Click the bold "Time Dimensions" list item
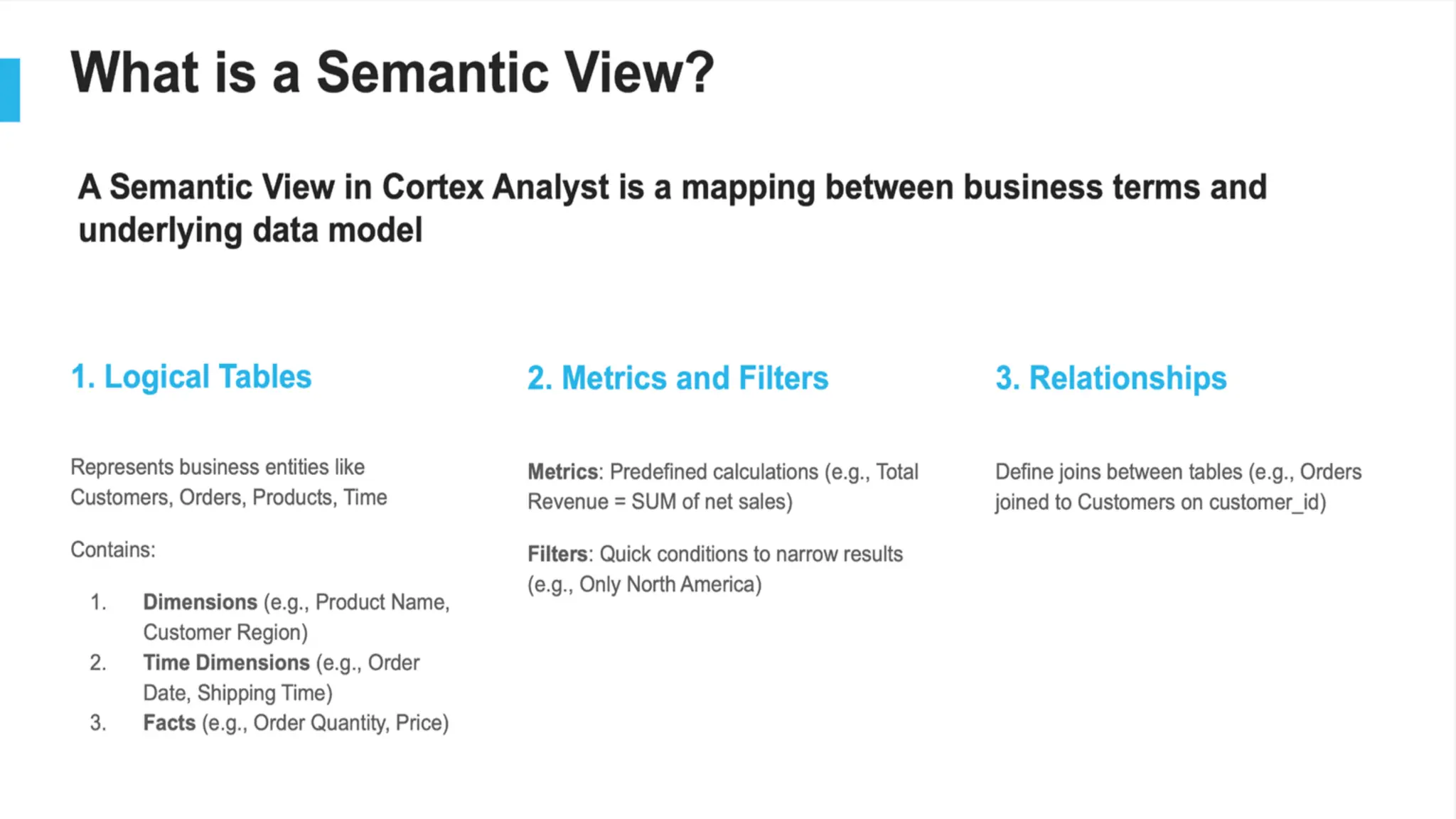 coord(226,663)
